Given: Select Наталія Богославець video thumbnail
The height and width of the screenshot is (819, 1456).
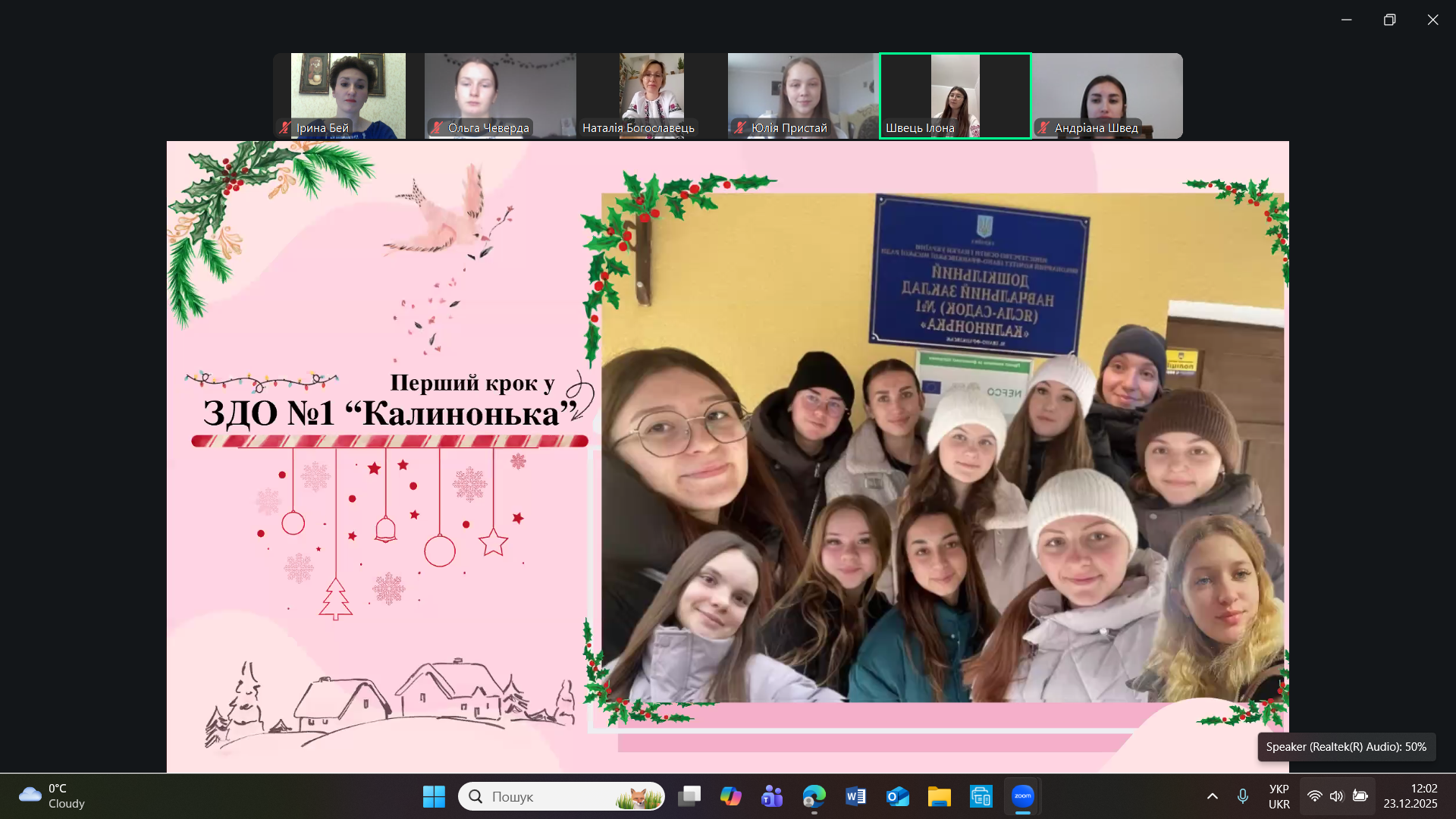Looking at the screenshot, I should [651, 96].
